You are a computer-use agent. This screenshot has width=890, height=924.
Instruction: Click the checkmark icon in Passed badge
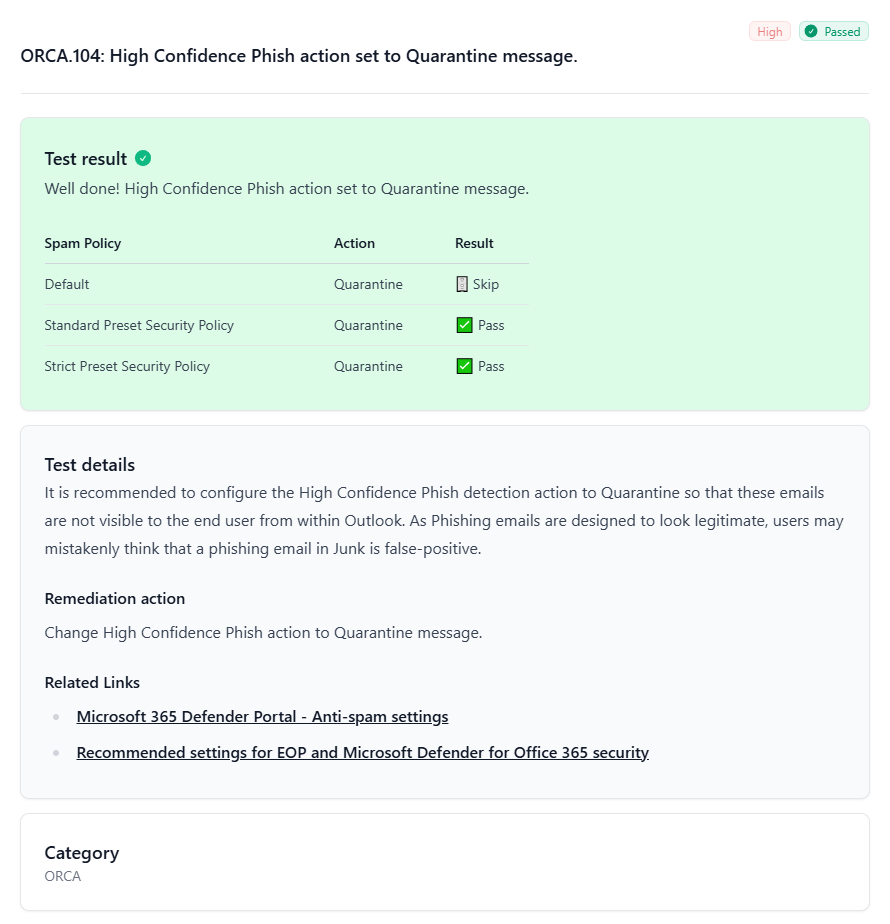click(x=811, y=32)
